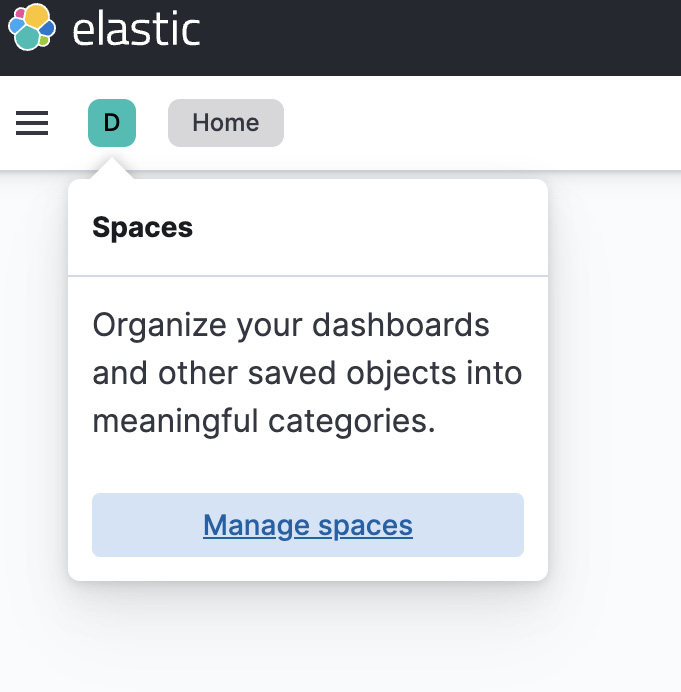This screenshot has height=692, width=681.
Task: Navigate to Home from breadcrumb bar
Action: point(226,123)
